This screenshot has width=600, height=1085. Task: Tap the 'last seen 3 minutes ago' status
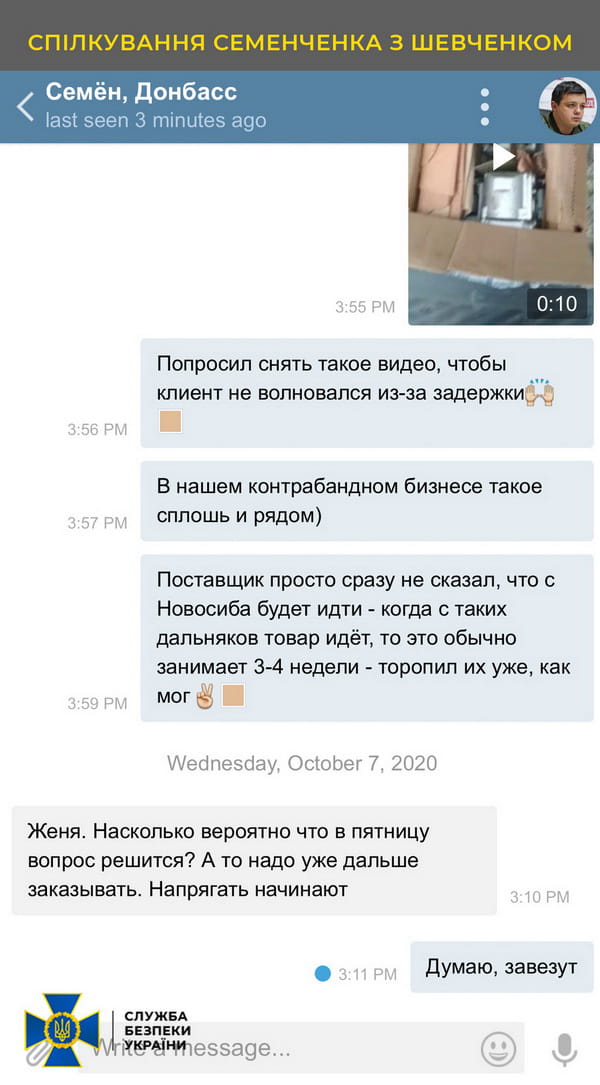pyautogui.click(x=156, y=120)
